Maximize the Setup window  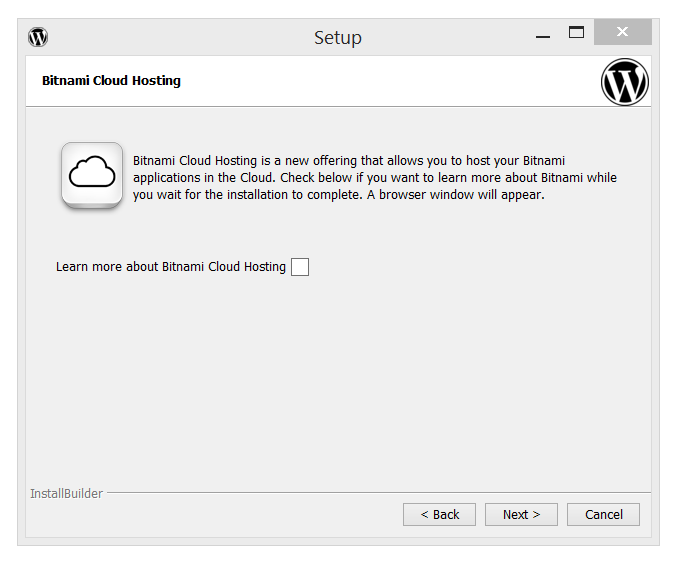coord(576,32)
